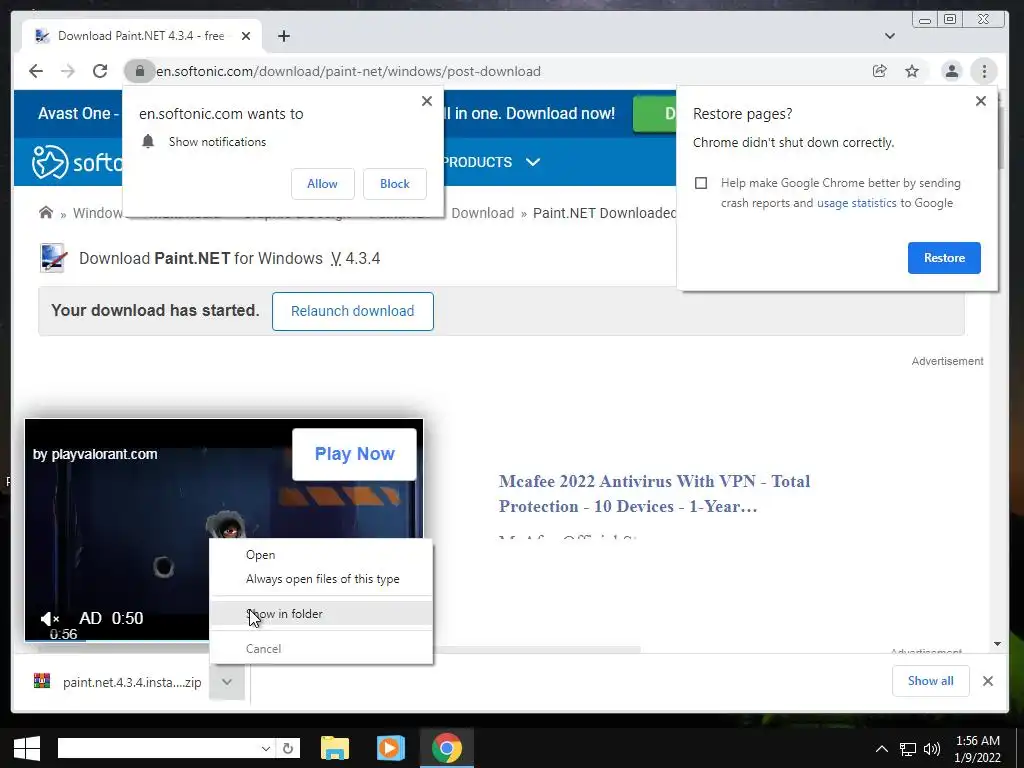The width and height of the screenshot is (1024, 768).
Task: Expand the PRODUCTS menu chevron
Action: point(533,162)
